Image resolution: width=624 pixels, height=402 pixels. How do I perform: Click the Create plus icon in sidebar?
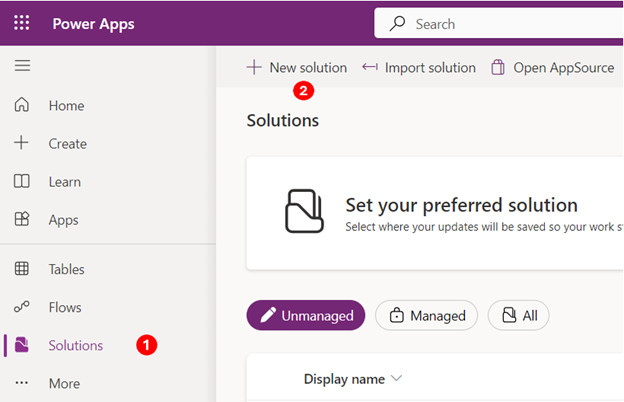click(x=21, y=142)
